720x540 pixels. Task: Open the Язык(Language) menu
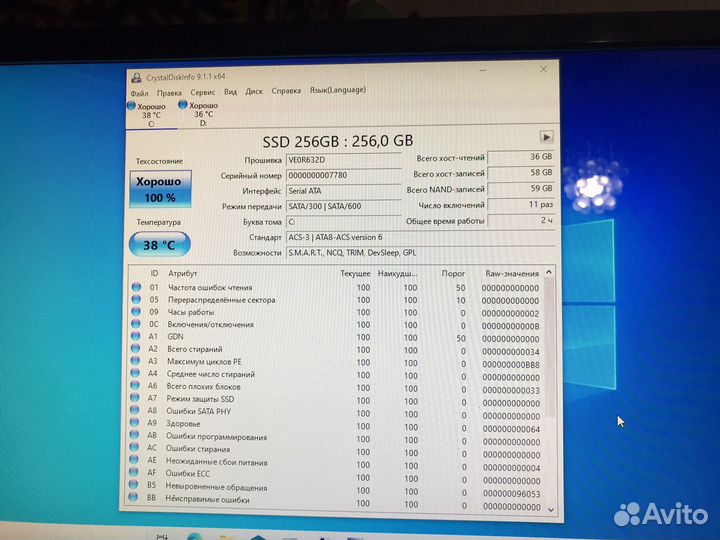(x=337, y=90)
